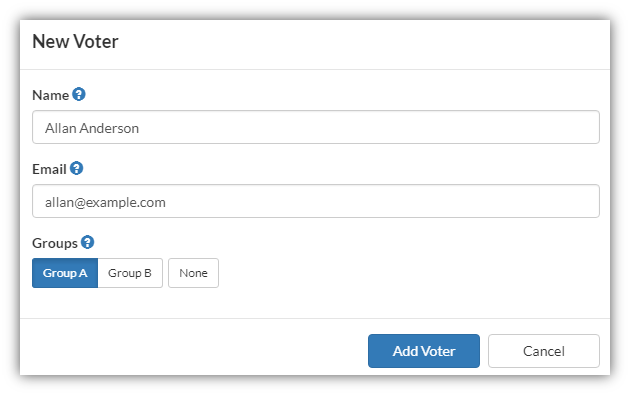Click the blue question mark above the email box
The width and height of the screenshot is (630, 395).
click(76, 168)
